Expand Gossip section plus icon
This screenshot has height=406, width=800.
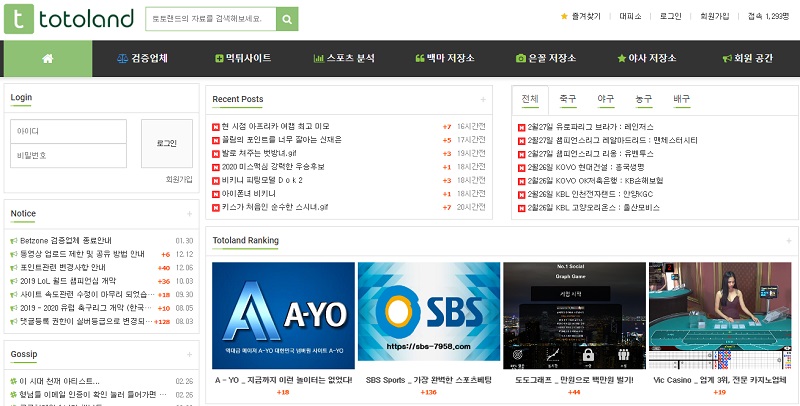pyautogui.click(x=189, y=354)
